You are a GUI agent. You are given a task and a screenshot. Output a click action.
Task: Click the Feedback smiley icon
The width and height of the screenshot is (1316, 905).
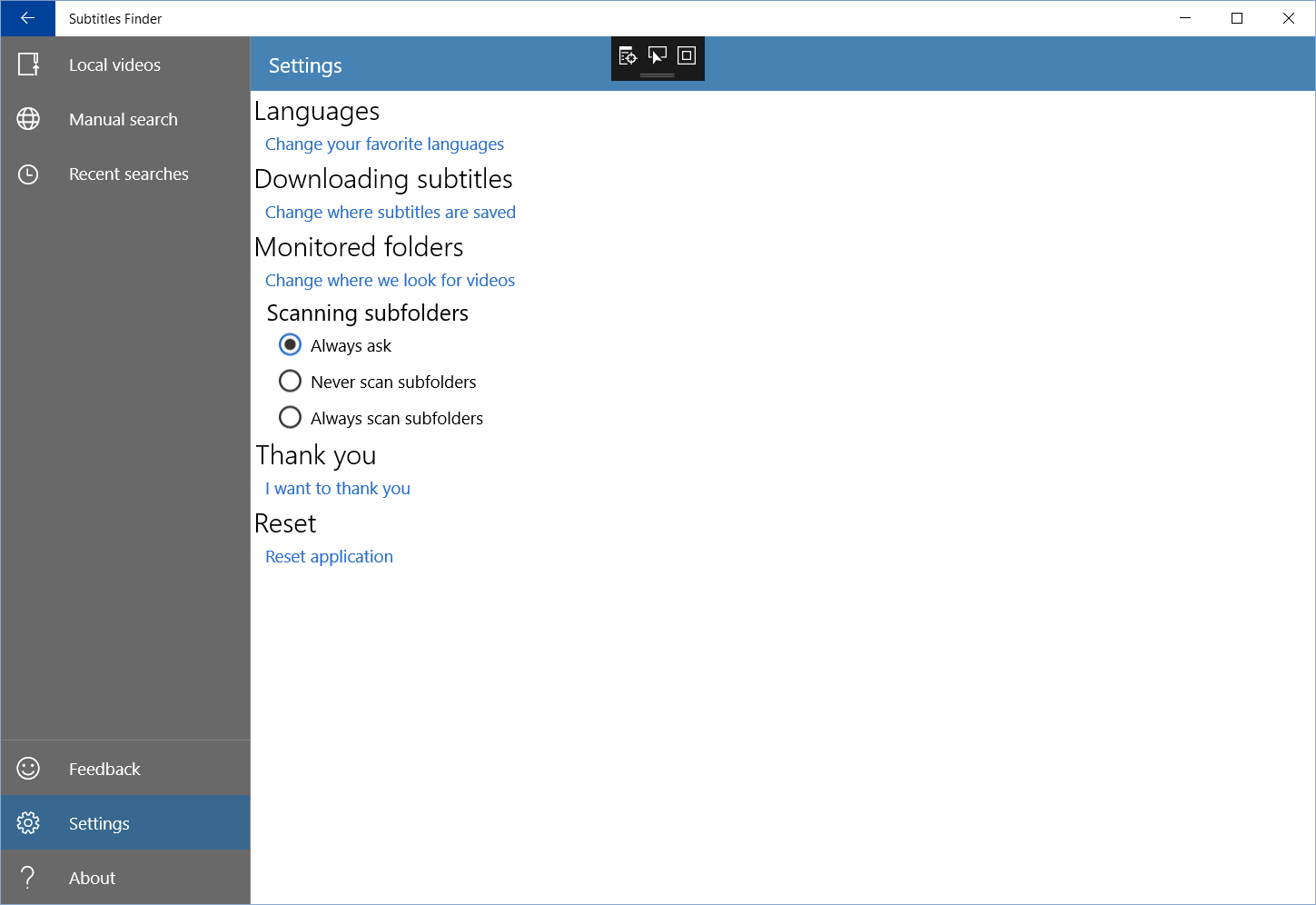pyautogui.click(x=29, y=769)
